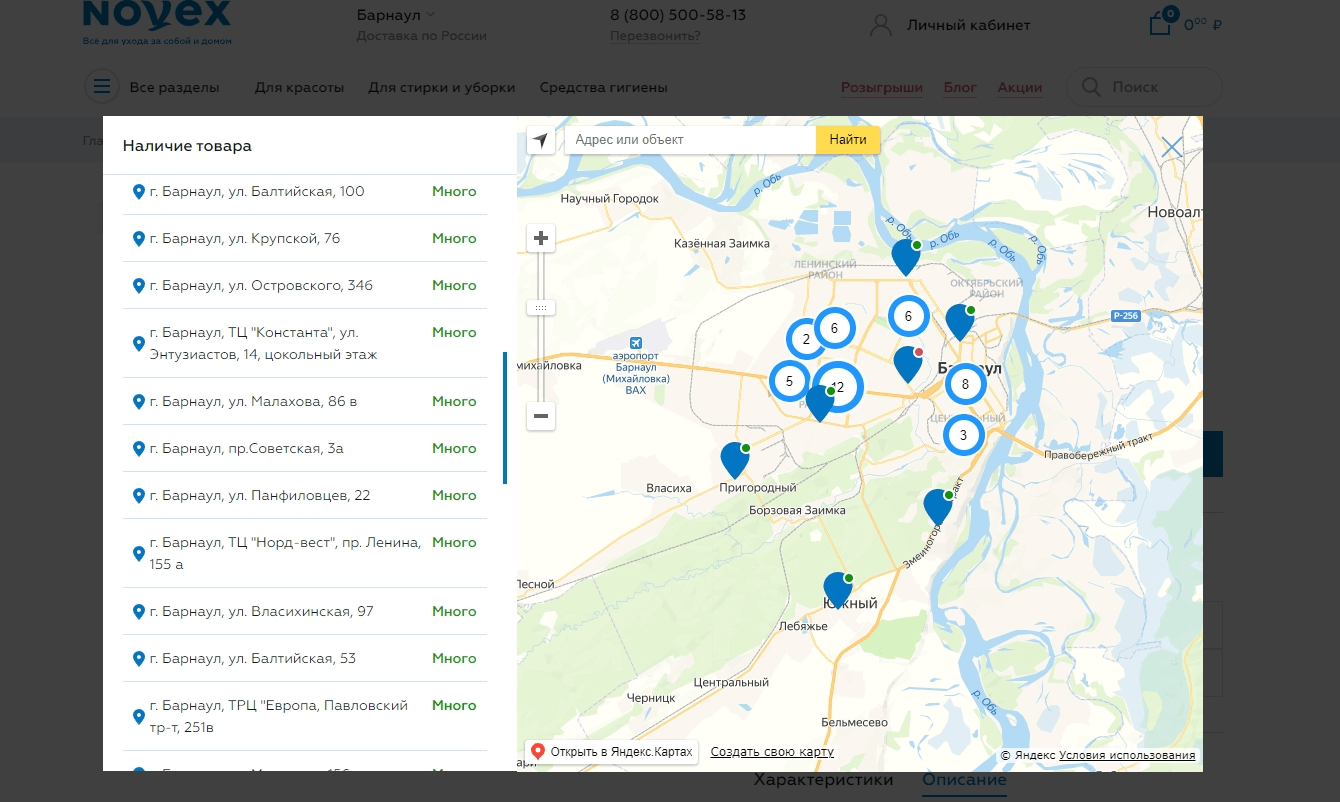Viewport: 1340px width, 802px height.
Task: Open the Акции page
Action: point(1020,87)
